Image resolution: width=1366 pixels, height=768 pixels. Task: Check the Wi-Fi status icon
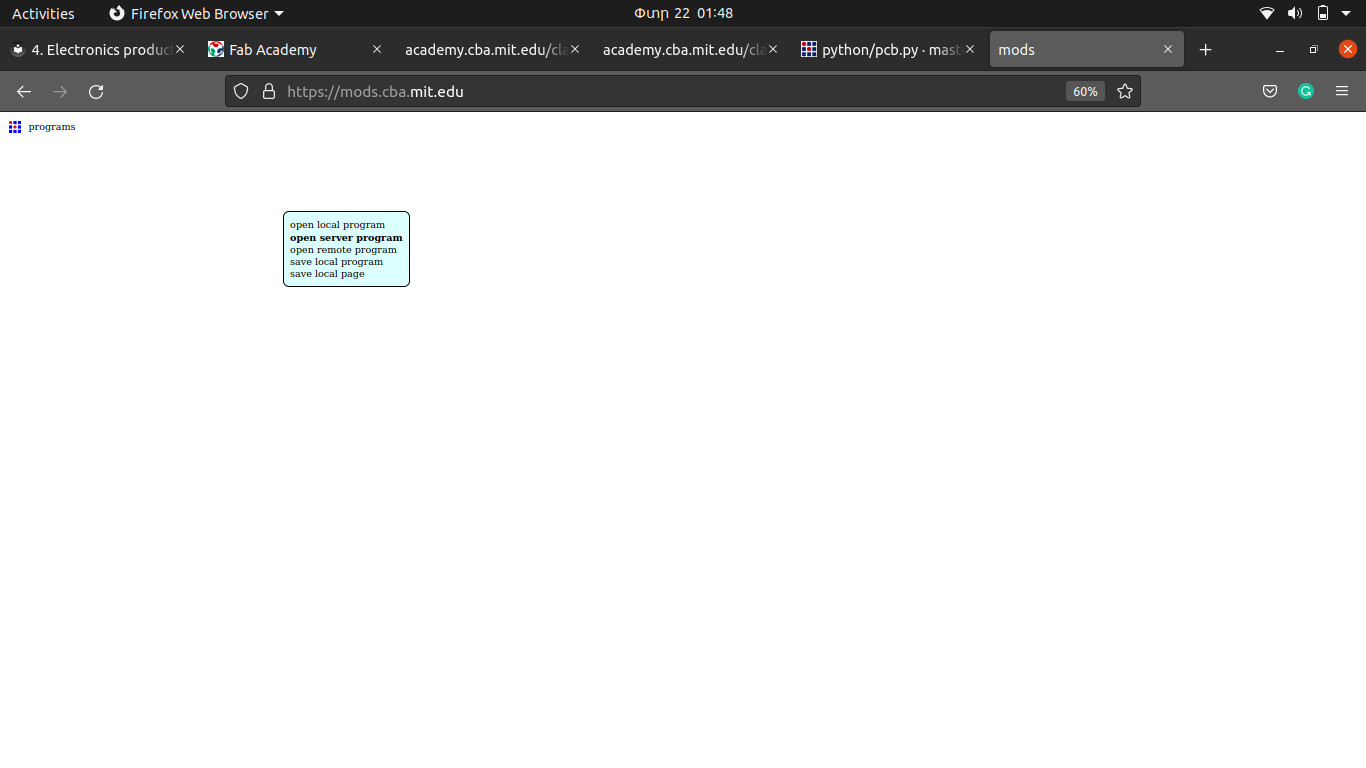coord(1267,14)
